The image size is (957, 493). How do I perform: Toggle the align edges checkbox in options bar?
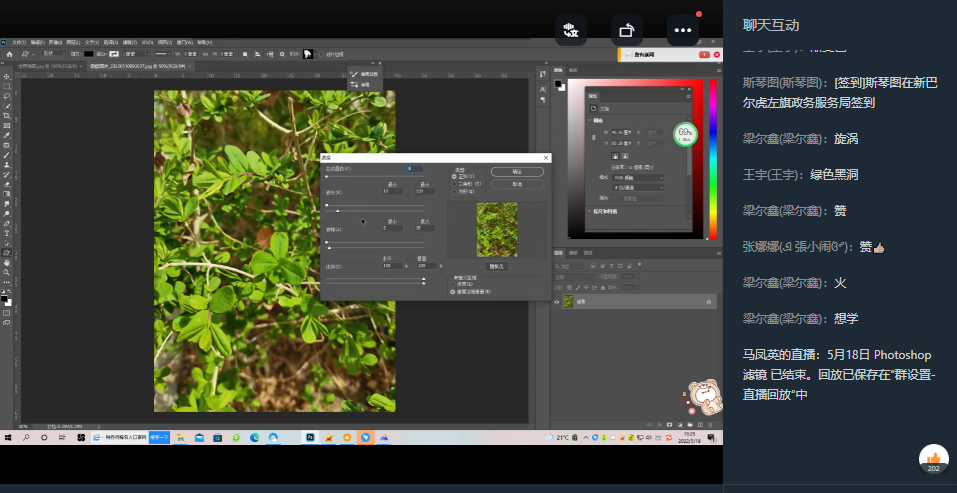click(322, 54)
